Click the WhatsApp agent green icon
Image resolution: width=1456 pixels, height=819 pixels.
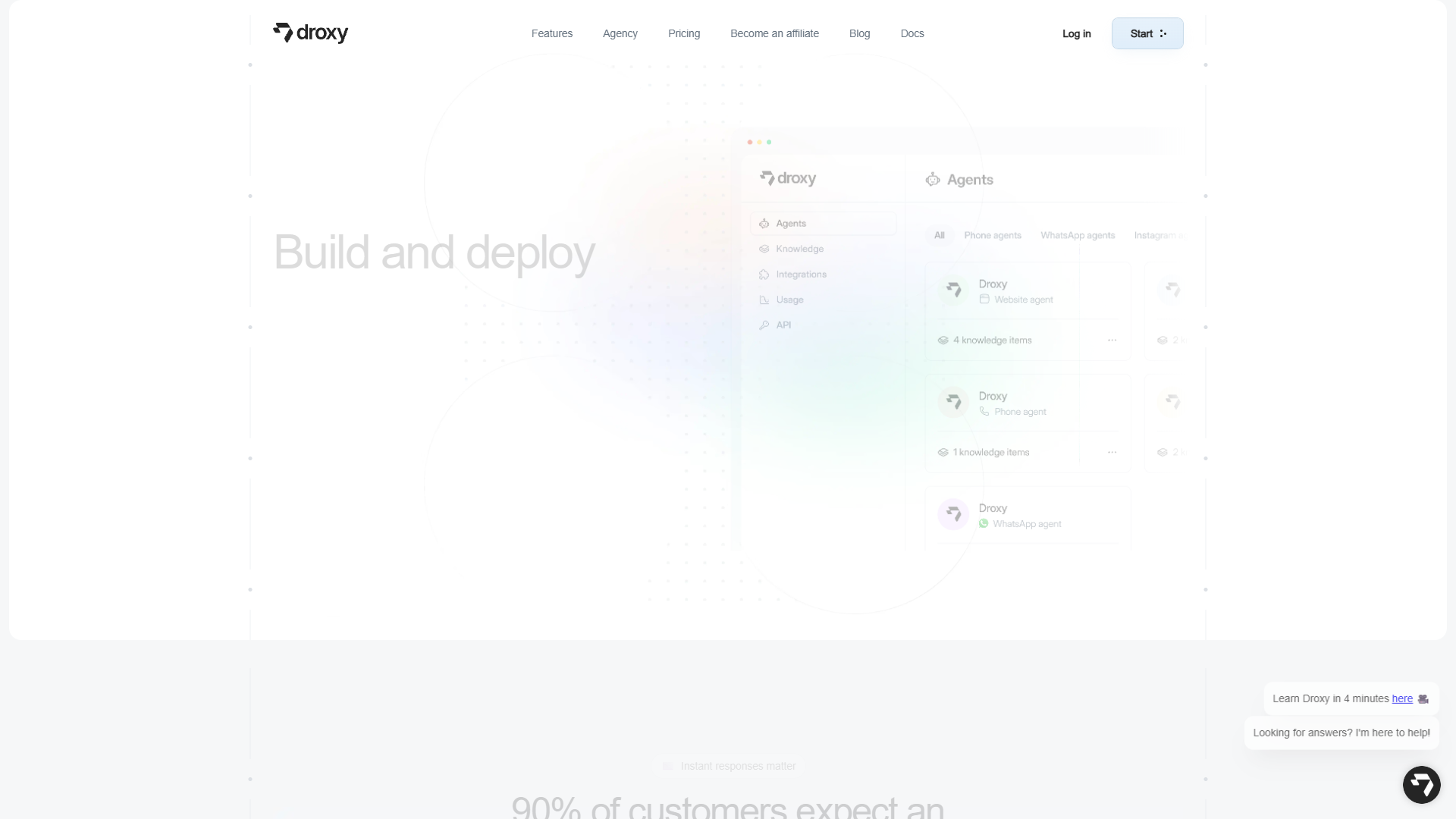pyautogui.click(x=984, y=523)
